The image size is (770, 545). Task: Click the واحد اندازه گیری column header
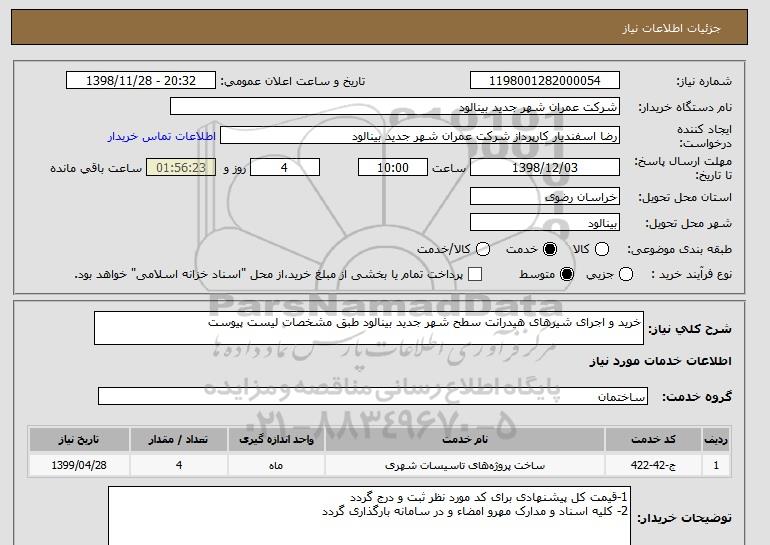pyautogui.click(x=276, y=439)
